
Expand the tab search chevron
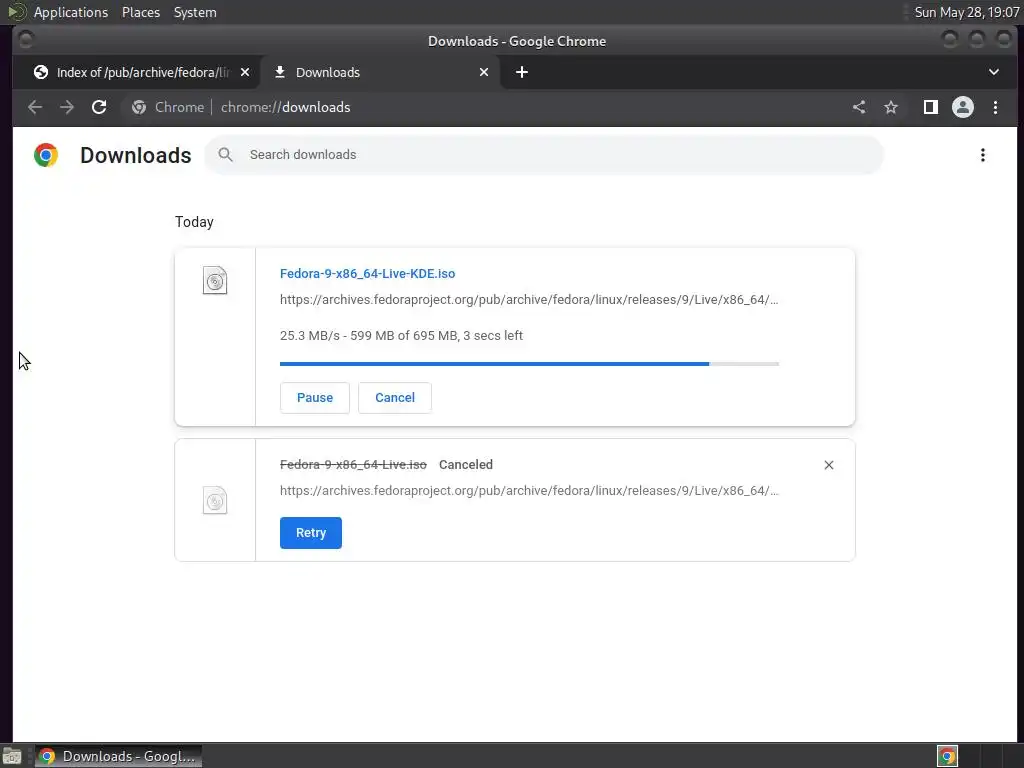coord(993,72)
